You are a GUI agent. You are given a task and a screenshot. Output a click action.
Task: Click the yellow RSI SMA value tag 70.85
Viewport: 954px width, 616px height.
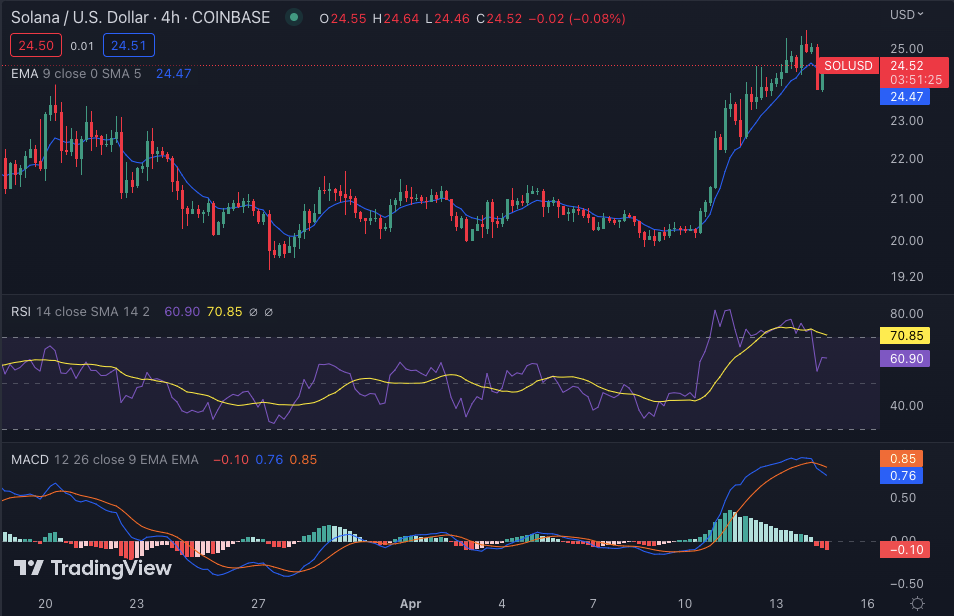tap(905, 335)
